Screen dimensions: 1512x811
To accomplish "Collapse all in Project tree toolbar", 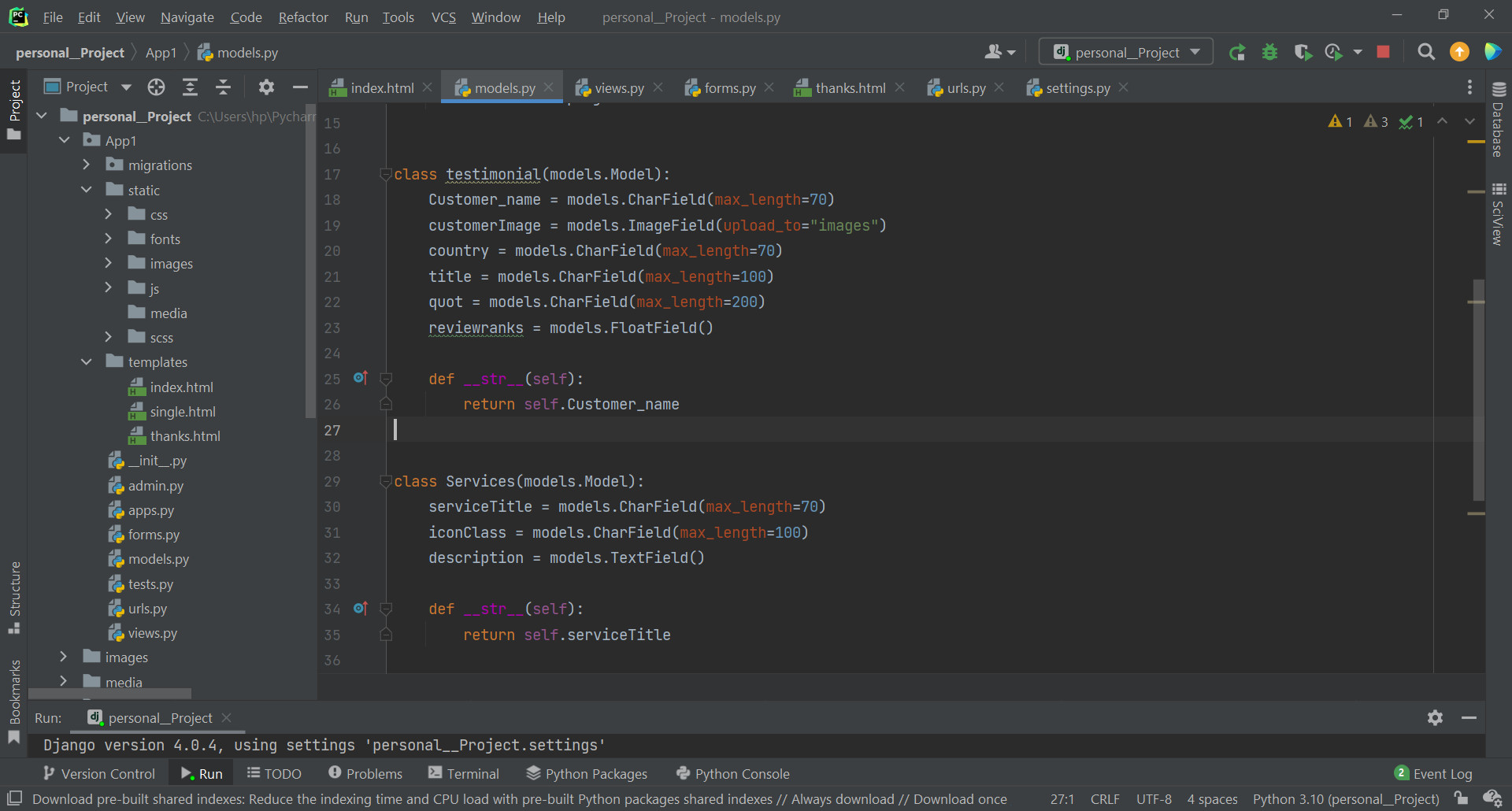I will point(223,87).
